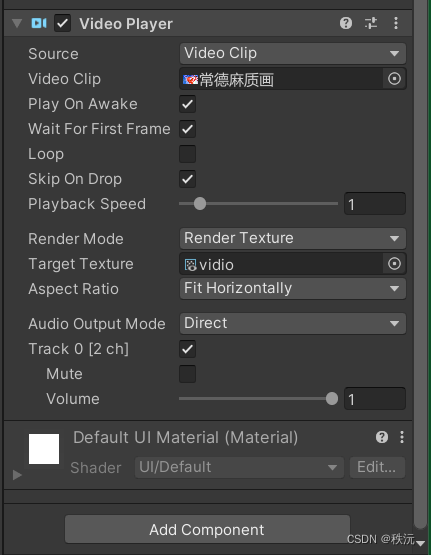Screen dimensions: 431x555
Task: Open the Render Mode dropdown
Action: (x=293, y=238)
